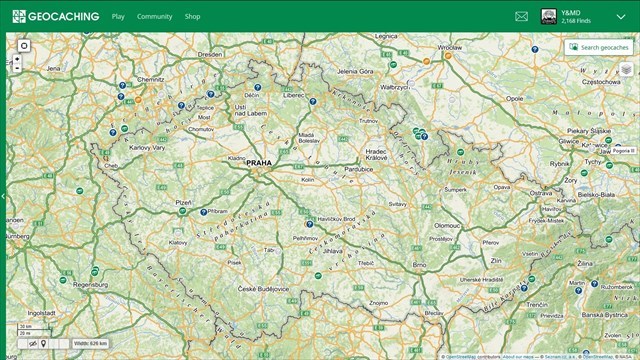Select the mystery cache left of Teplice

click(181, 105)
